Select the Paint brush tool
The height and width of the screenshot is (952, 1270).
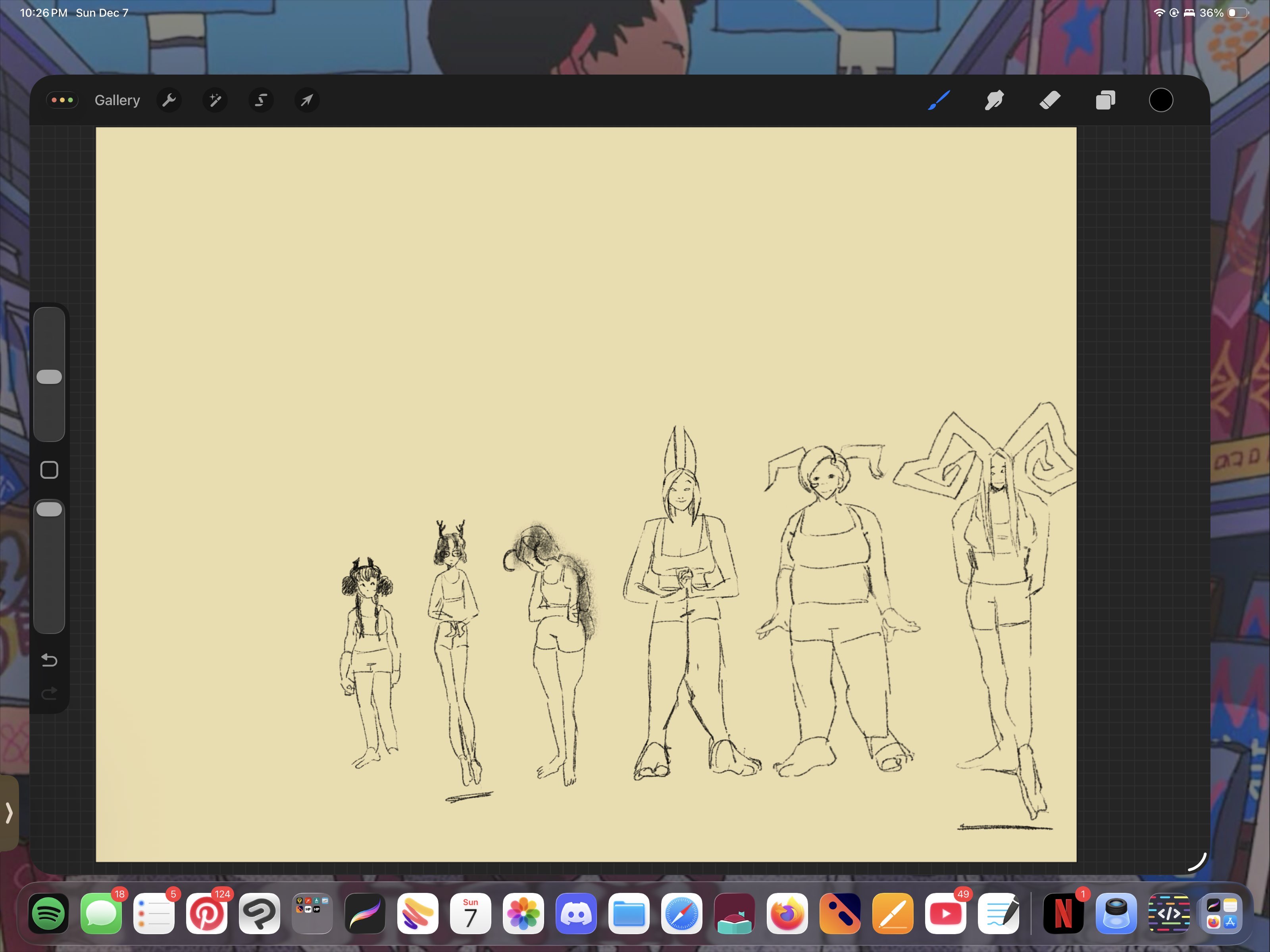point(939,100)
